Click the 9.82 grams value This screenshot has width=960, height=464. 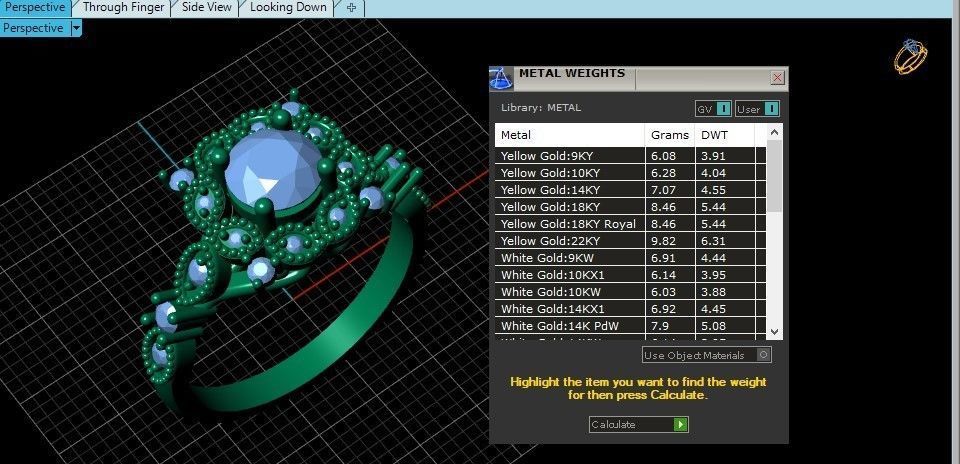tap(663, 241)
